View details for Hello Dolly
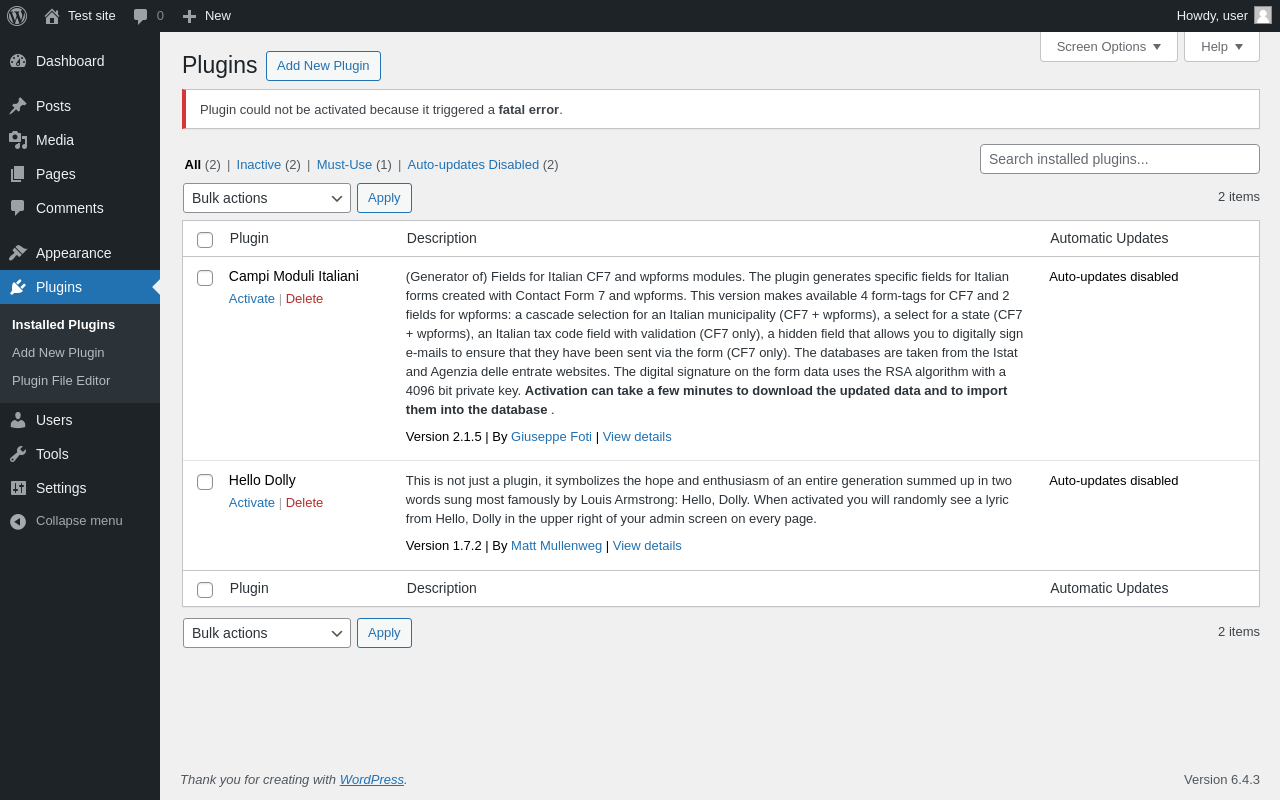Screen dimensions: 1280x800 (x=647, y=545)
